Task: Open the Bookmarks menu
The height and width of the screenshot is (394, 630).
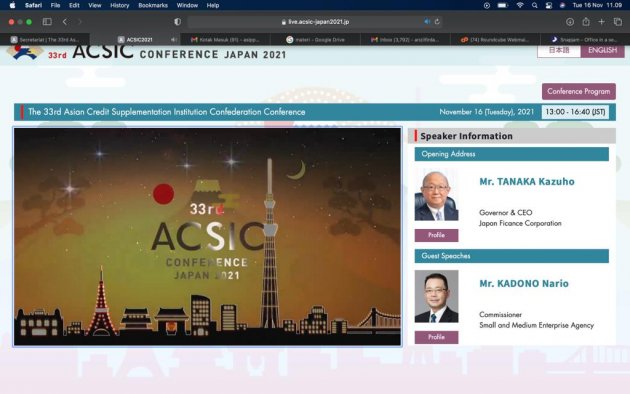Action: [153, 5]
